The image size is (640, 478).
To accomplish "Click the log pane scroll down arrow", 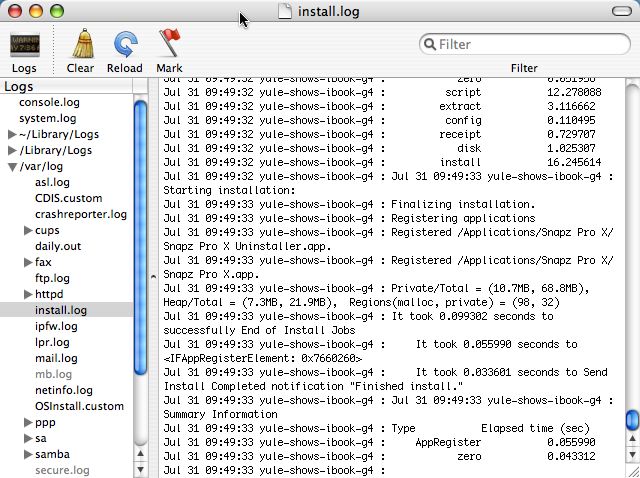I will (632, 454).
